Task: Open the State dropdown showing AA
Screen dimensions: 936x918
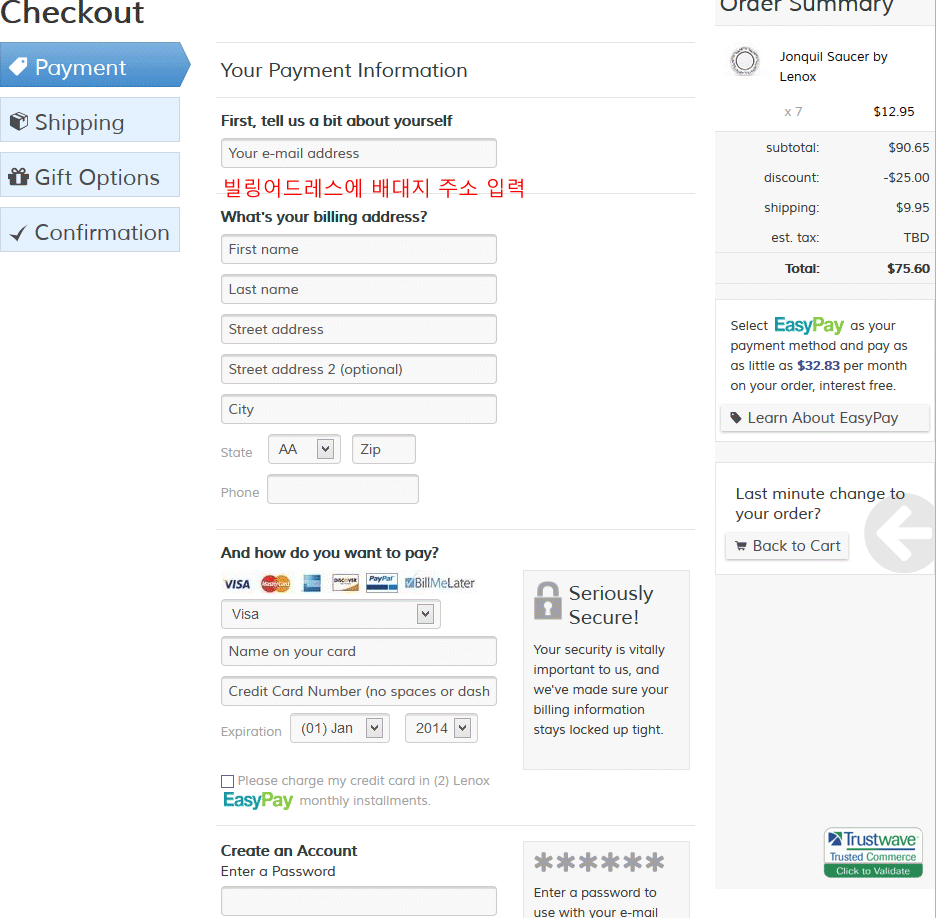Action: pyautogui.click(x=304, y=450)
